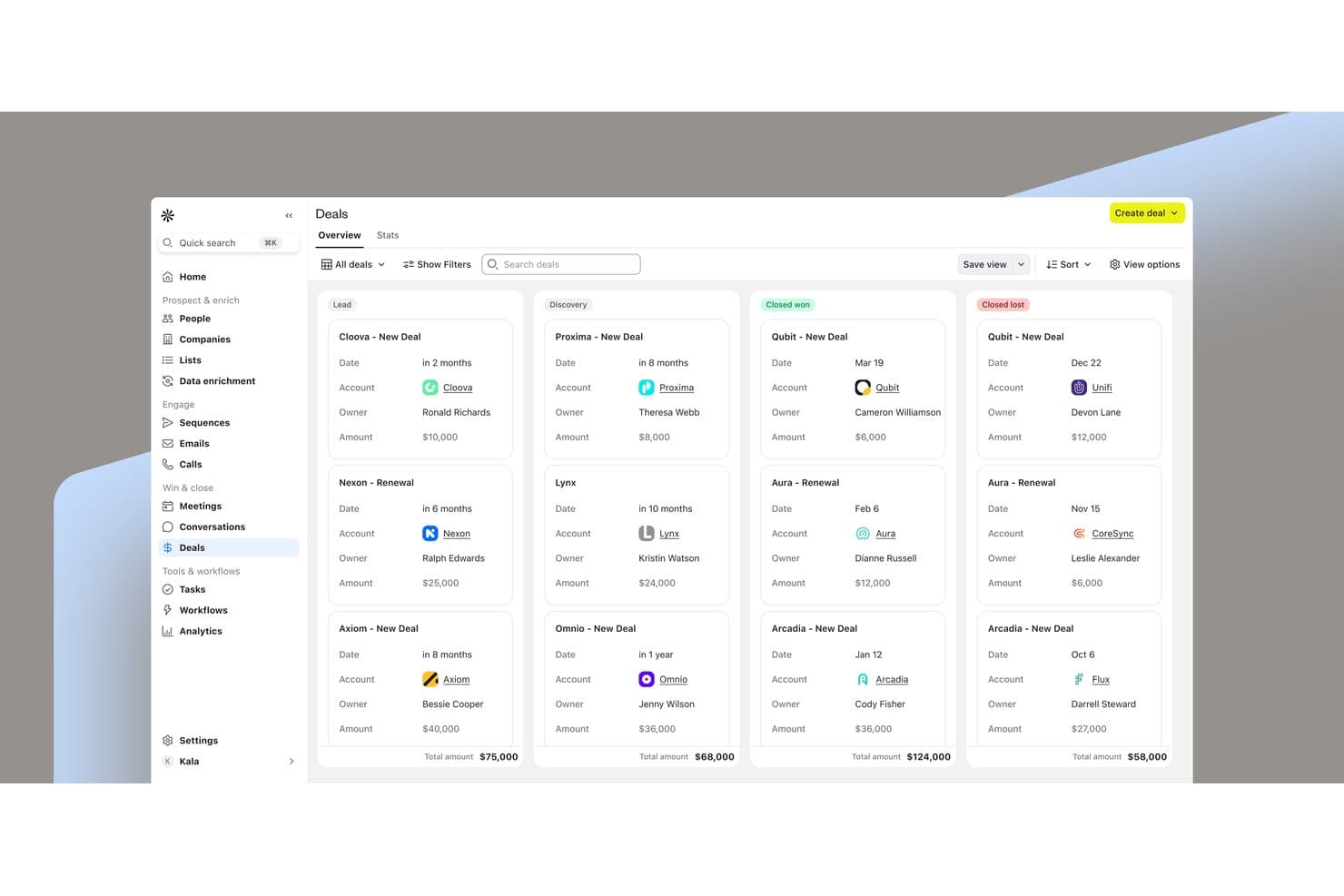The width and height of the screenshot is (1344, 896).
Task: Click the app logo asterisk icon
Action: coord(168,215)
